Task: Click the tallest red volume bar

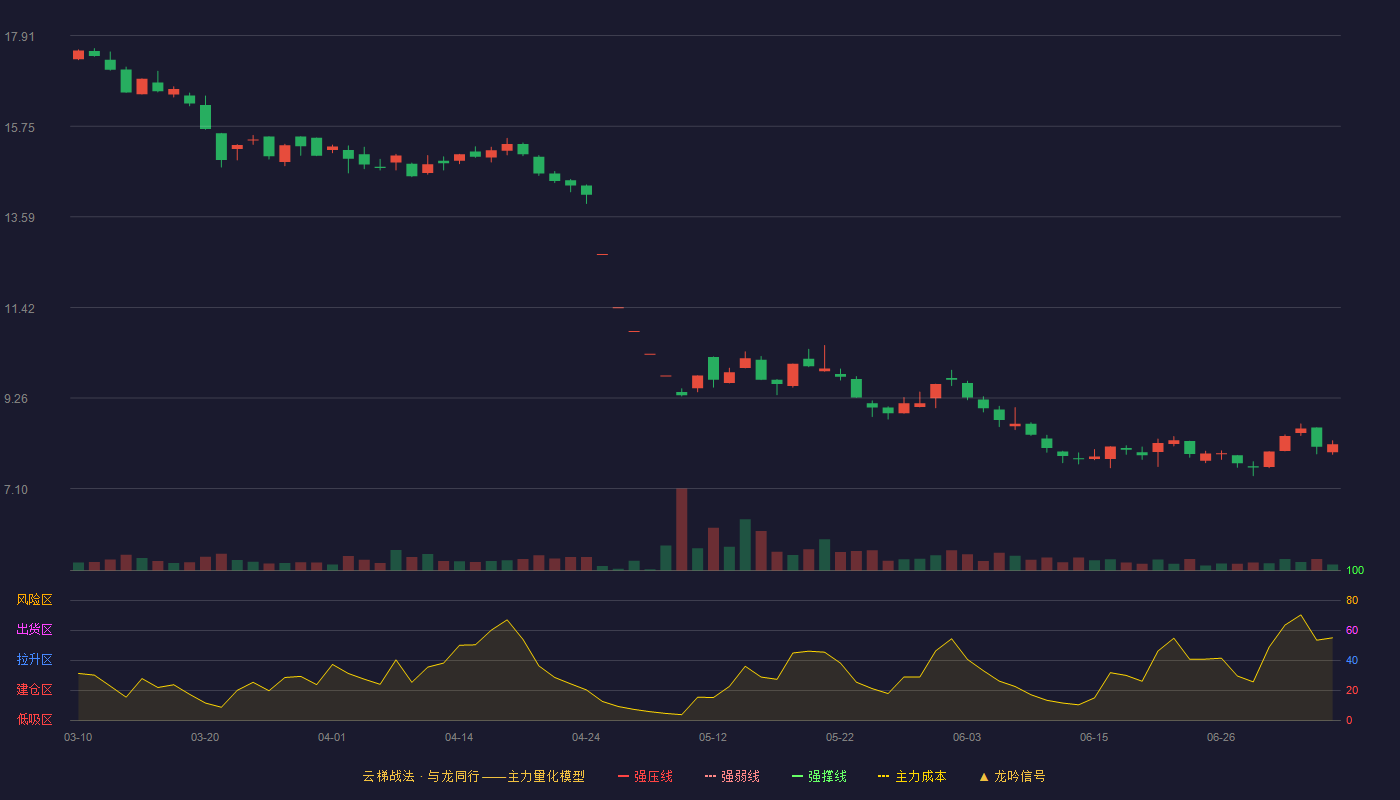Action: [x=682, y=529]
